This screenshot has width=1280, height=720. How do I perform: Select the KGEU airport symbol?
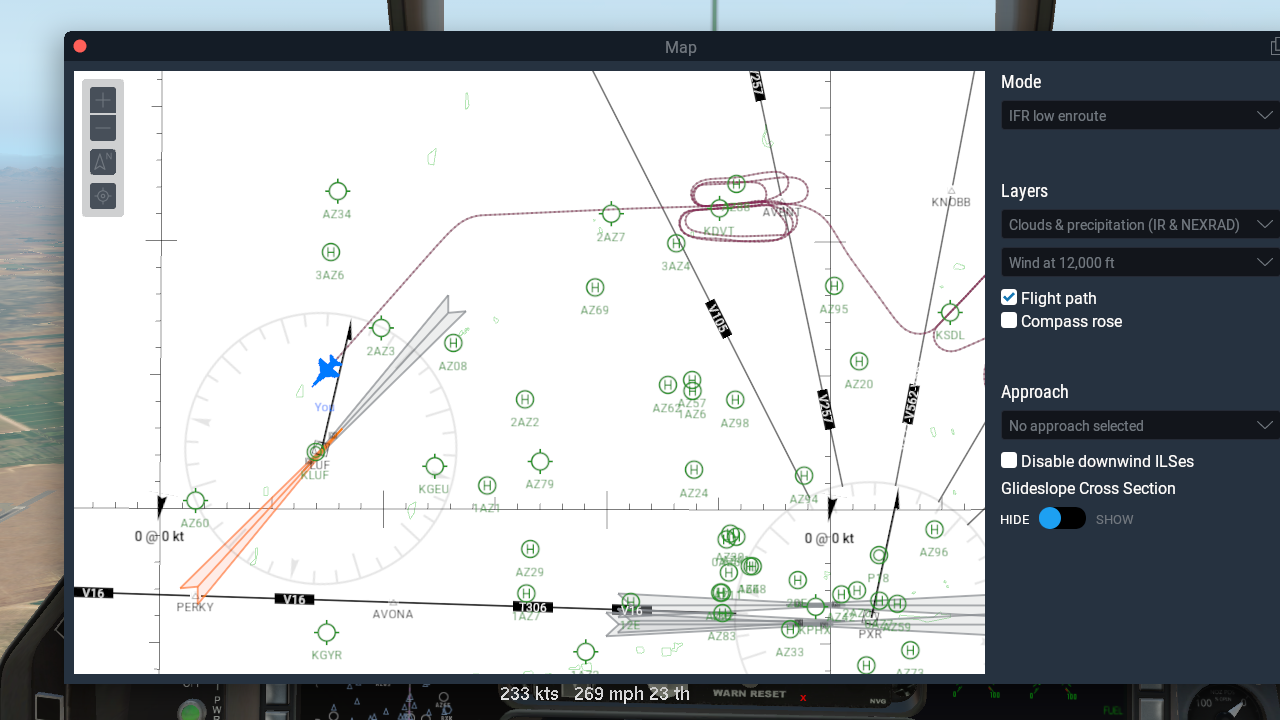(434, 466)
